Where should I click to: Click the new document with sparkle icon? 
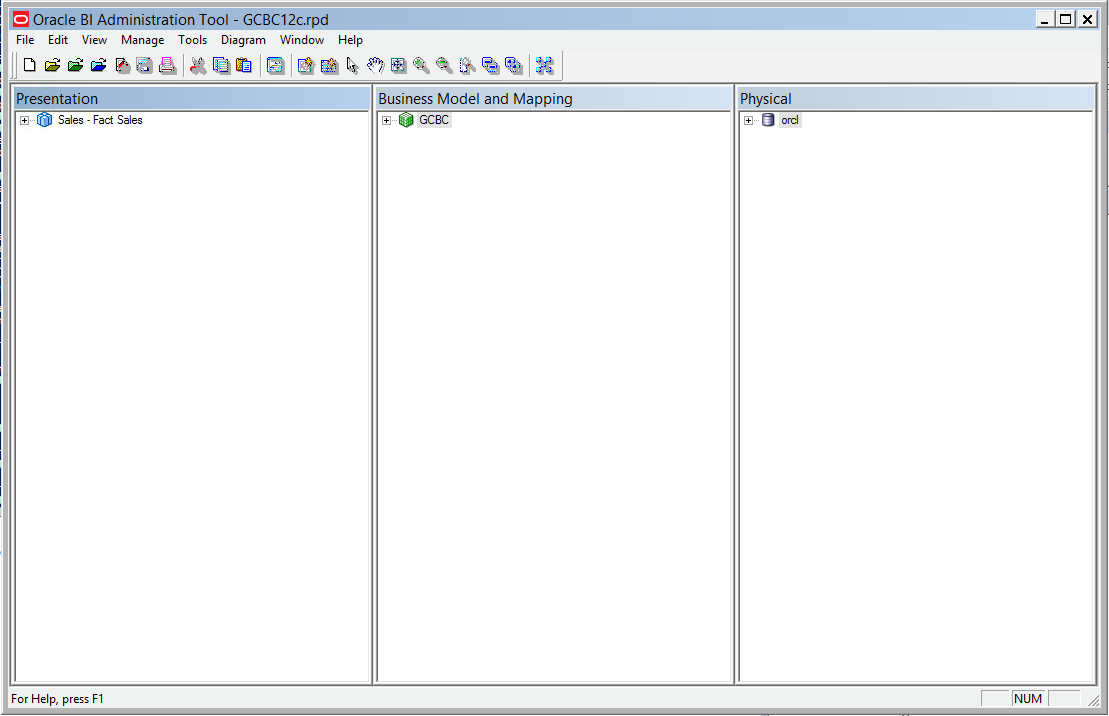point(306,66)
